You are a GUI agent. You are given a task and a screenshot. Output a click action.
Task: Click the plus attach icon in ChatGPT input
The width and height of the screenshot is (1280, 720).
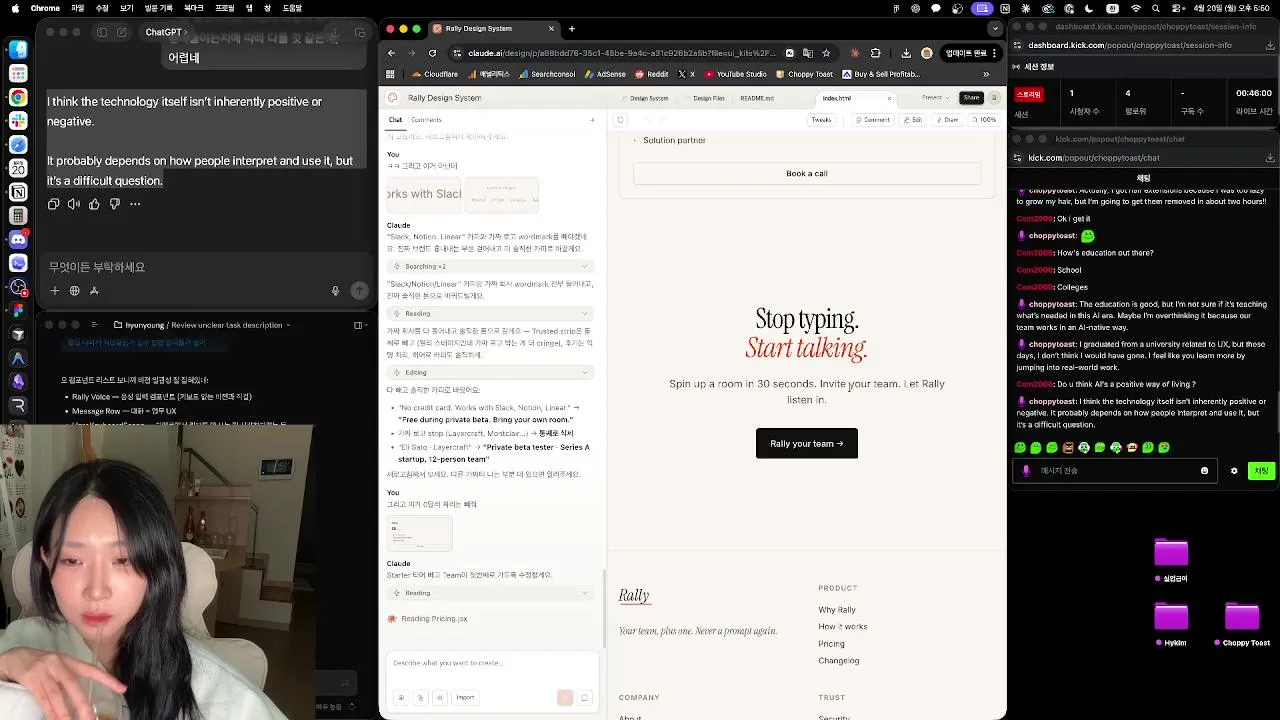tap(54, 291)
